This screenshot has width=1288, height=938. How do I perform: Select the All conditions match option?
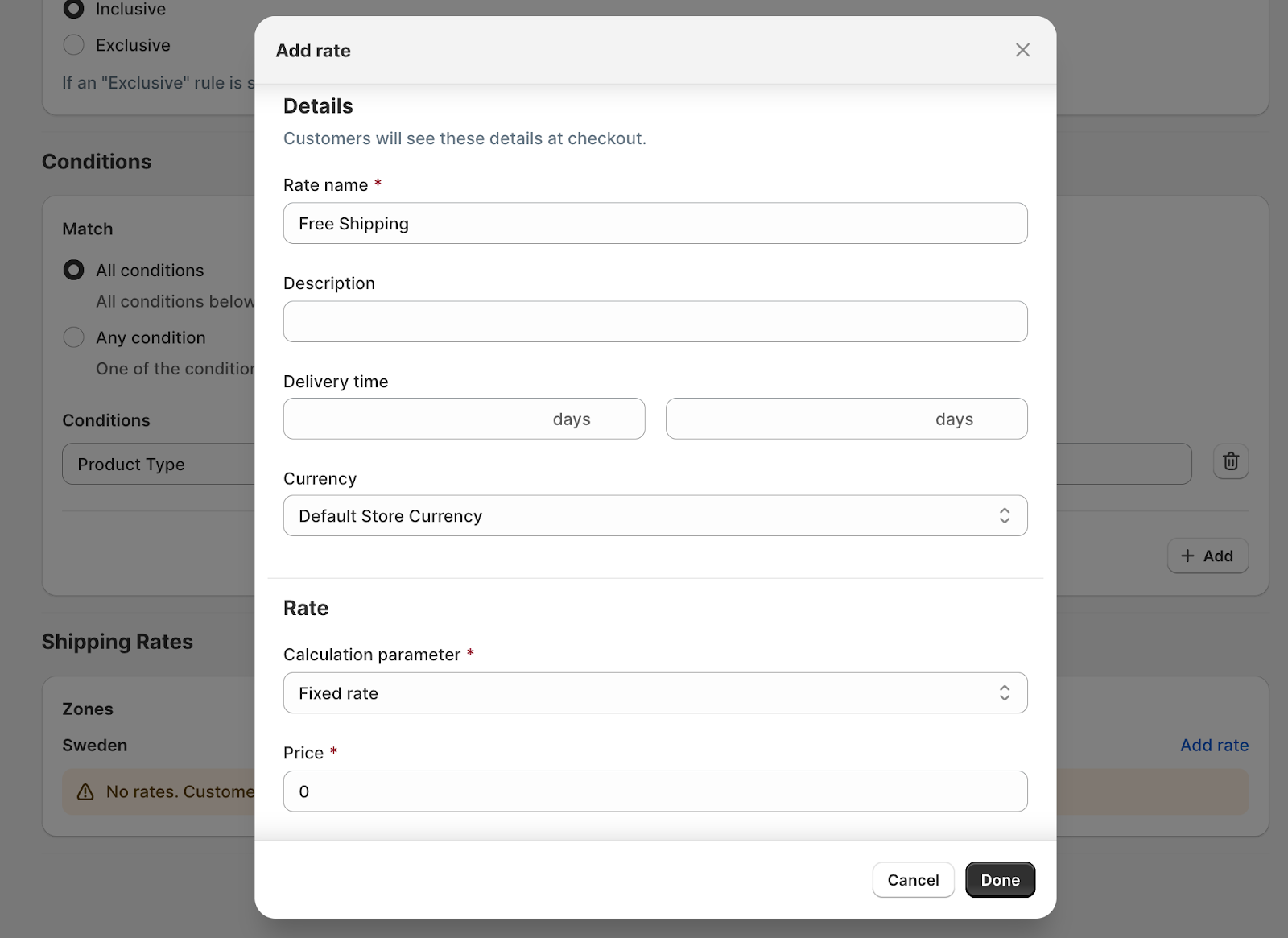click(74, 271)
